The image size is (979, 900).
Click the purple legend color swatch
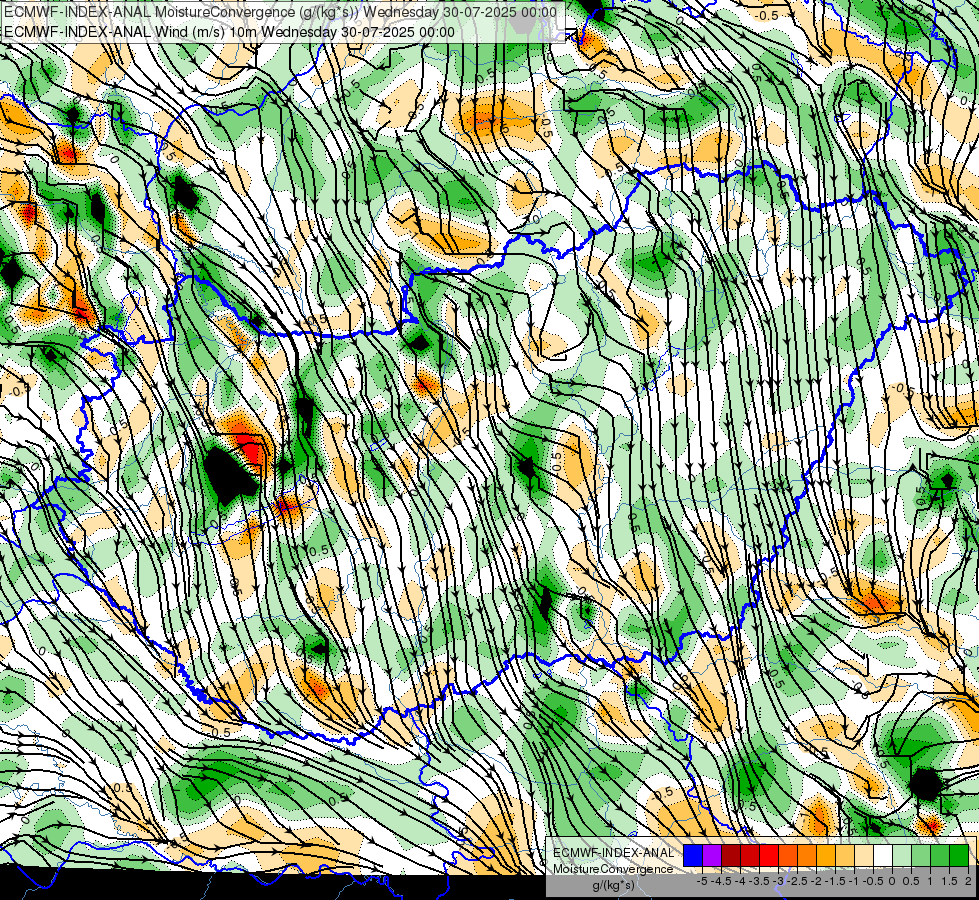712,855
